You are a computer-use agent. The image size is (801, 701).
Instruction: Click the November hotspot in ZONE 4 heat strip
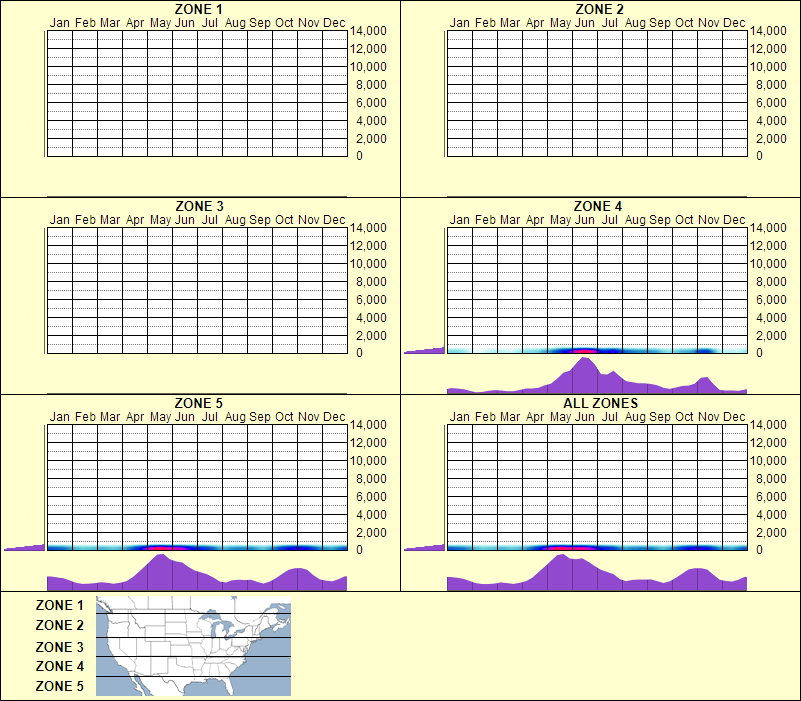(704, 351)
